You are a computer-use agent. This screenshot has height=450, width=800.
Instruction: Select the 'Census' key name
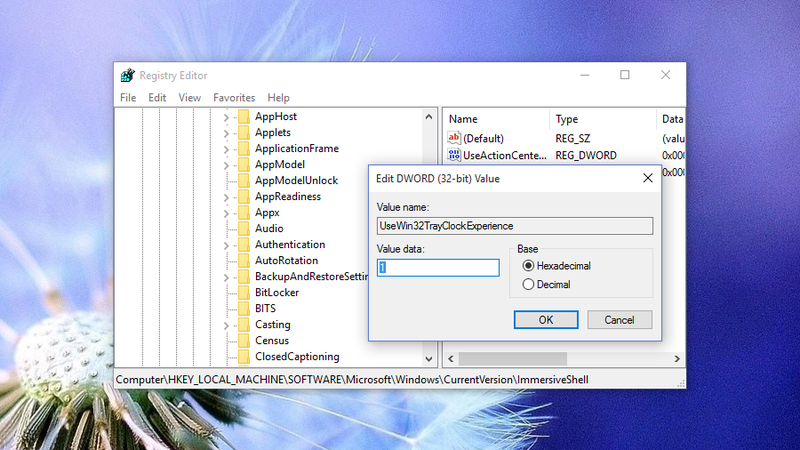272,341
